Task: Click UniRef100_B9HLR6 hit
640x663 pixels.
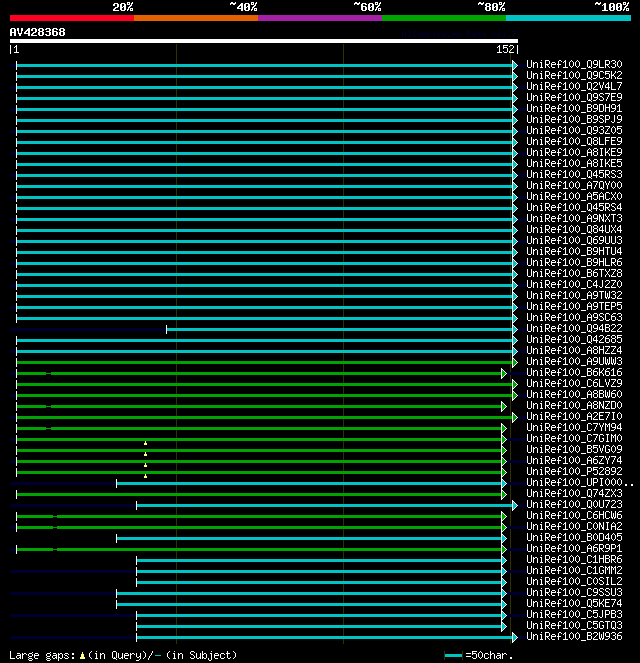Action: click(574, 263)
